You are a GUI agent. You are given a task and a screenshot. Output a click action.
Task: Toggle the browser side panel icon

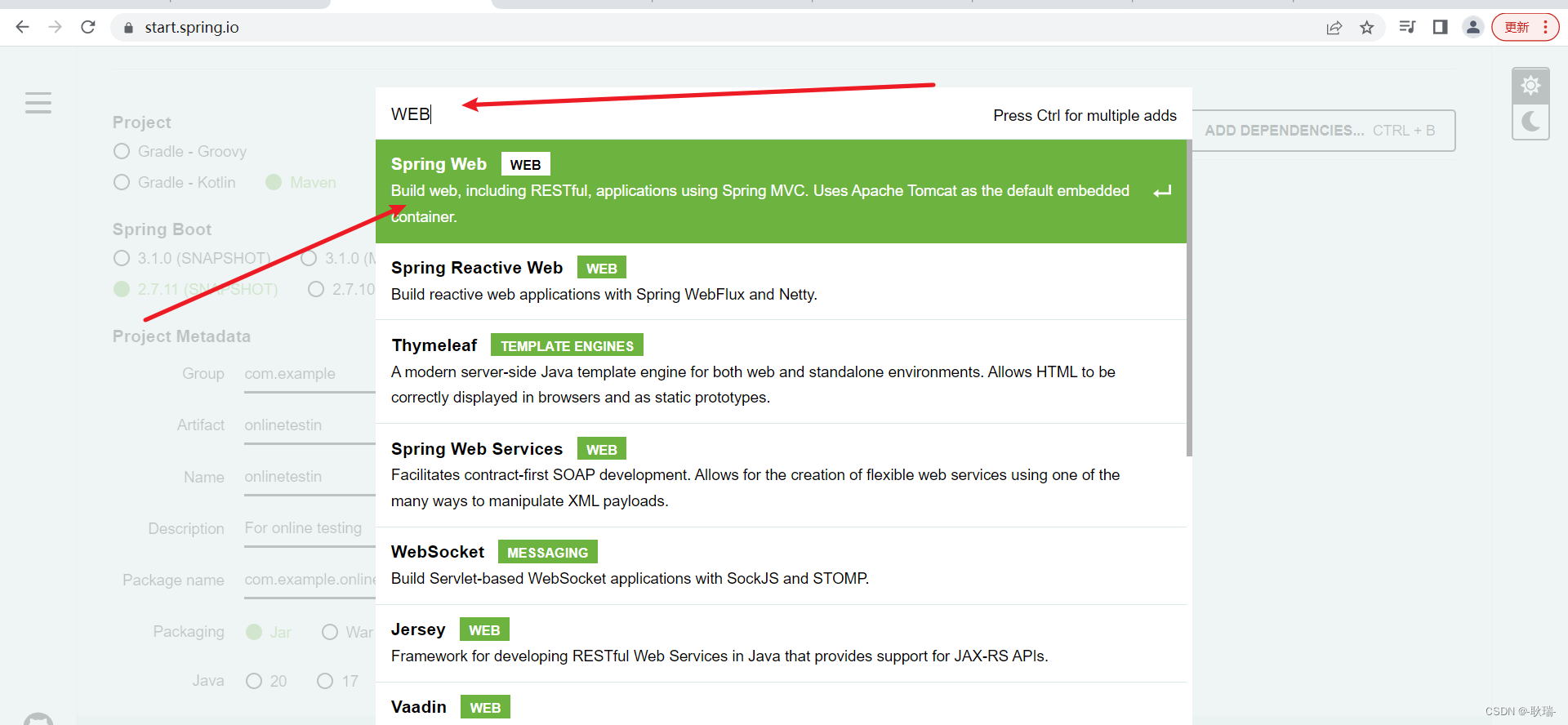coord(1441,27)
